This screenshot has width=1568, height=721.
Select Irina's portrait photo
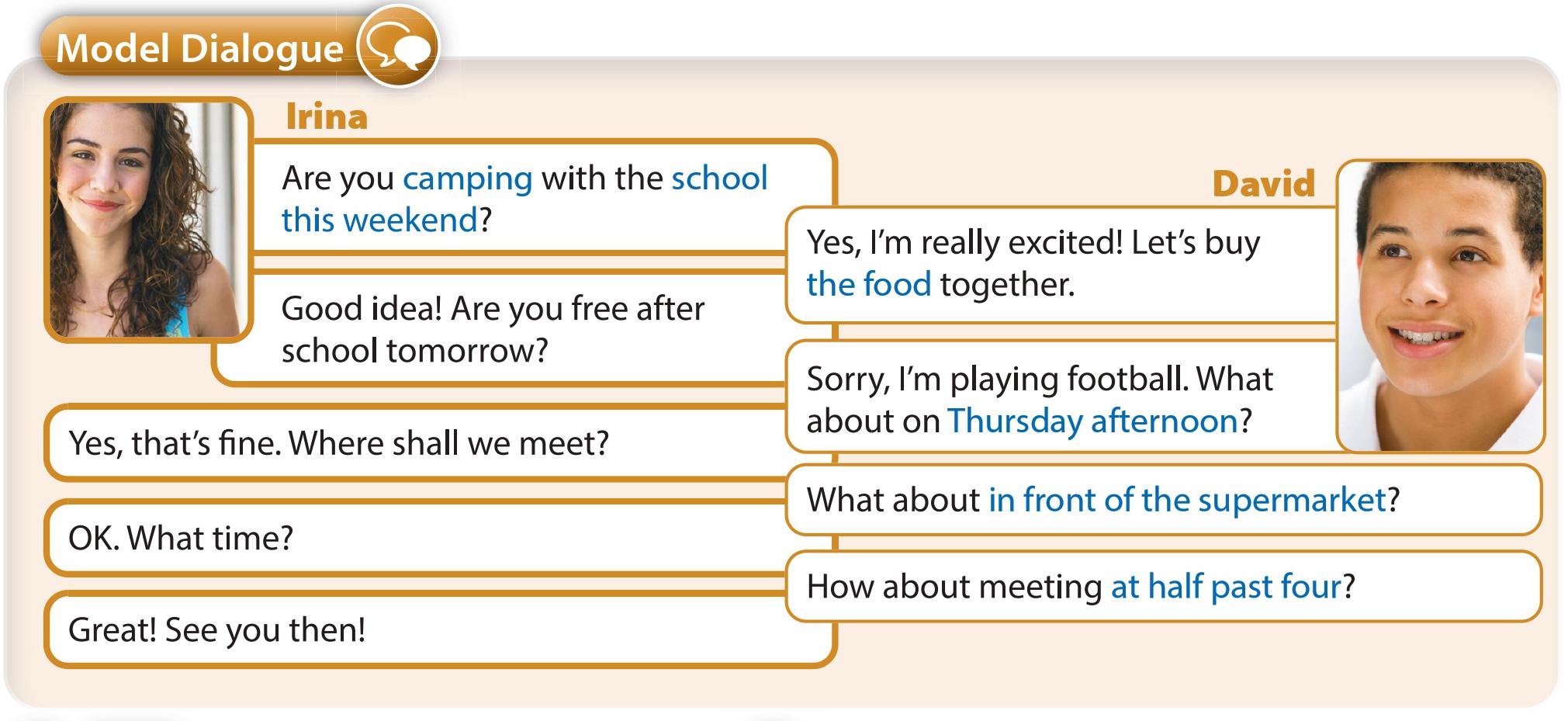tap(148, 220)
